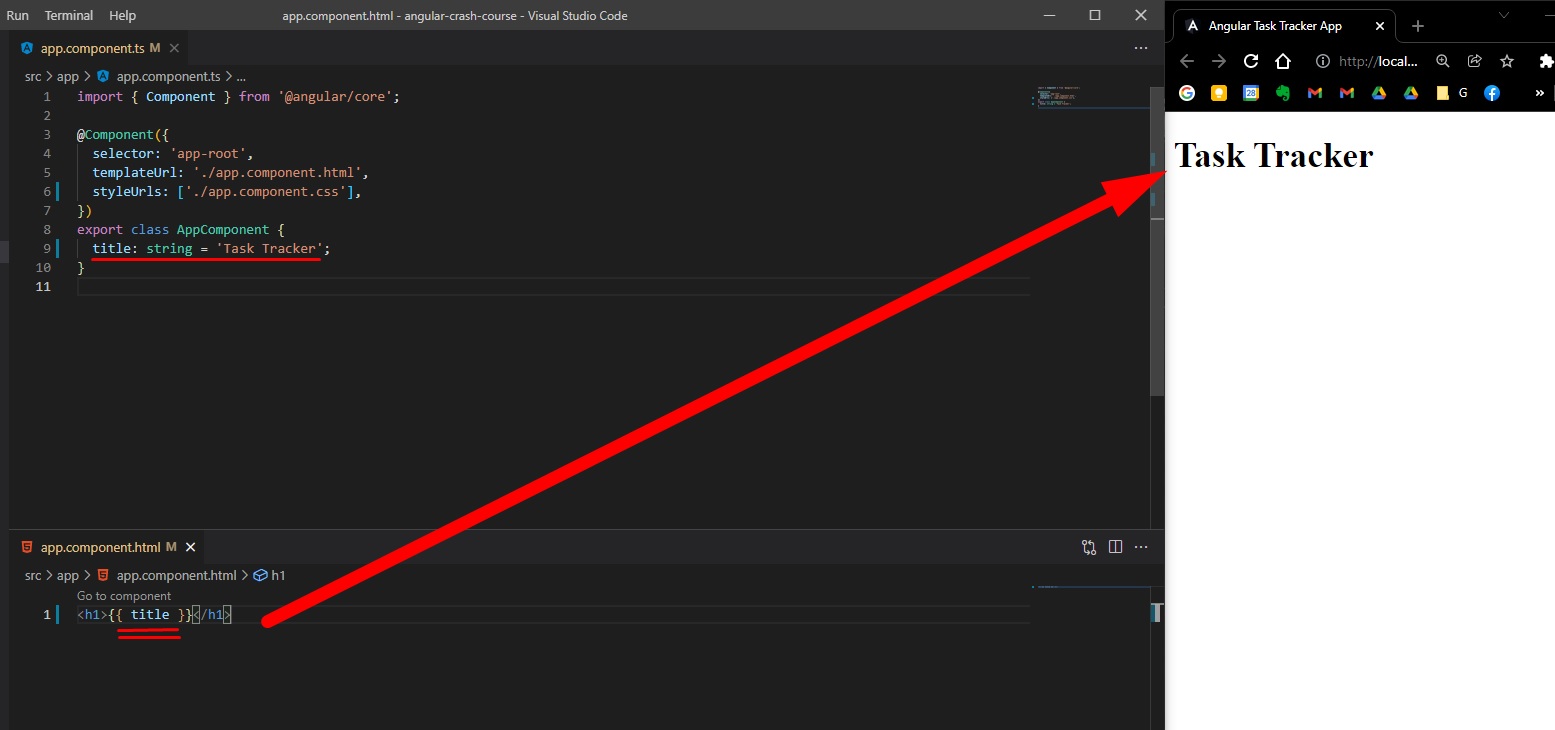Click the browser Back arrow
This screenshot has width=1555, height=730.
tap(1187, 61)
